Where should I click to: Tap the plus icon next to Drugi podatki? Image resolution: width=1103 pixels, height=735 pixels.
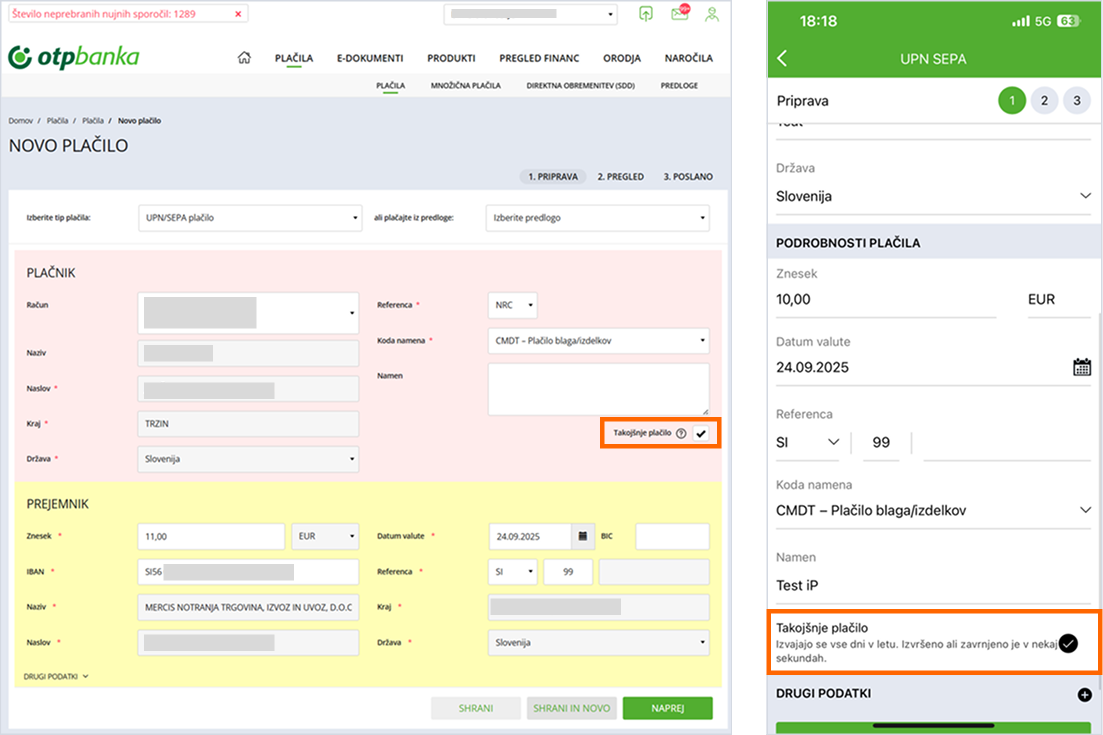[x=1084, y=694]
